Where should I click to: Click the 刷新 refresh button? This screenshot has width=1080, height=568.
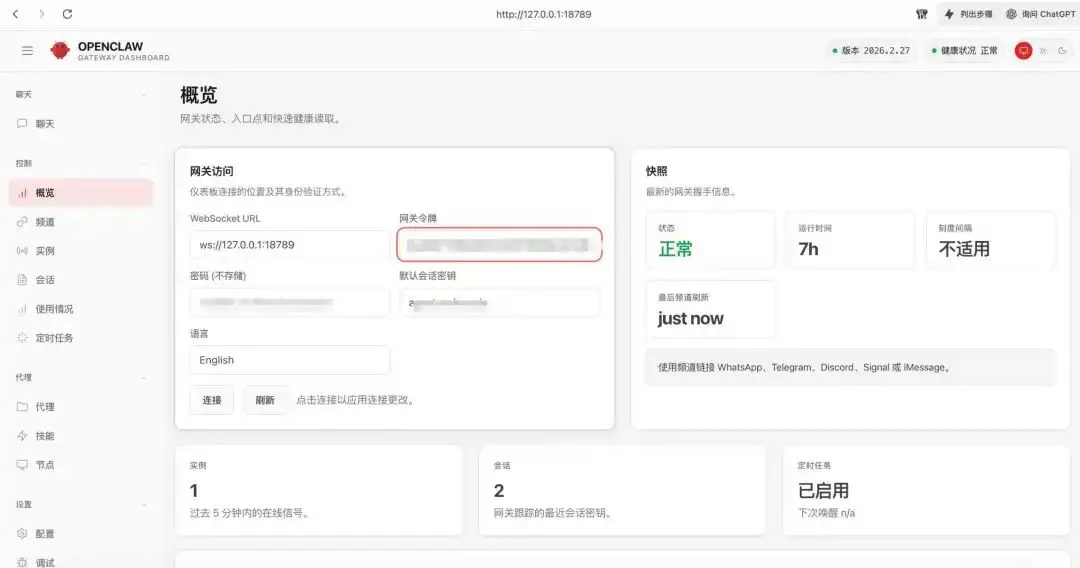click(x=265, y=400)
